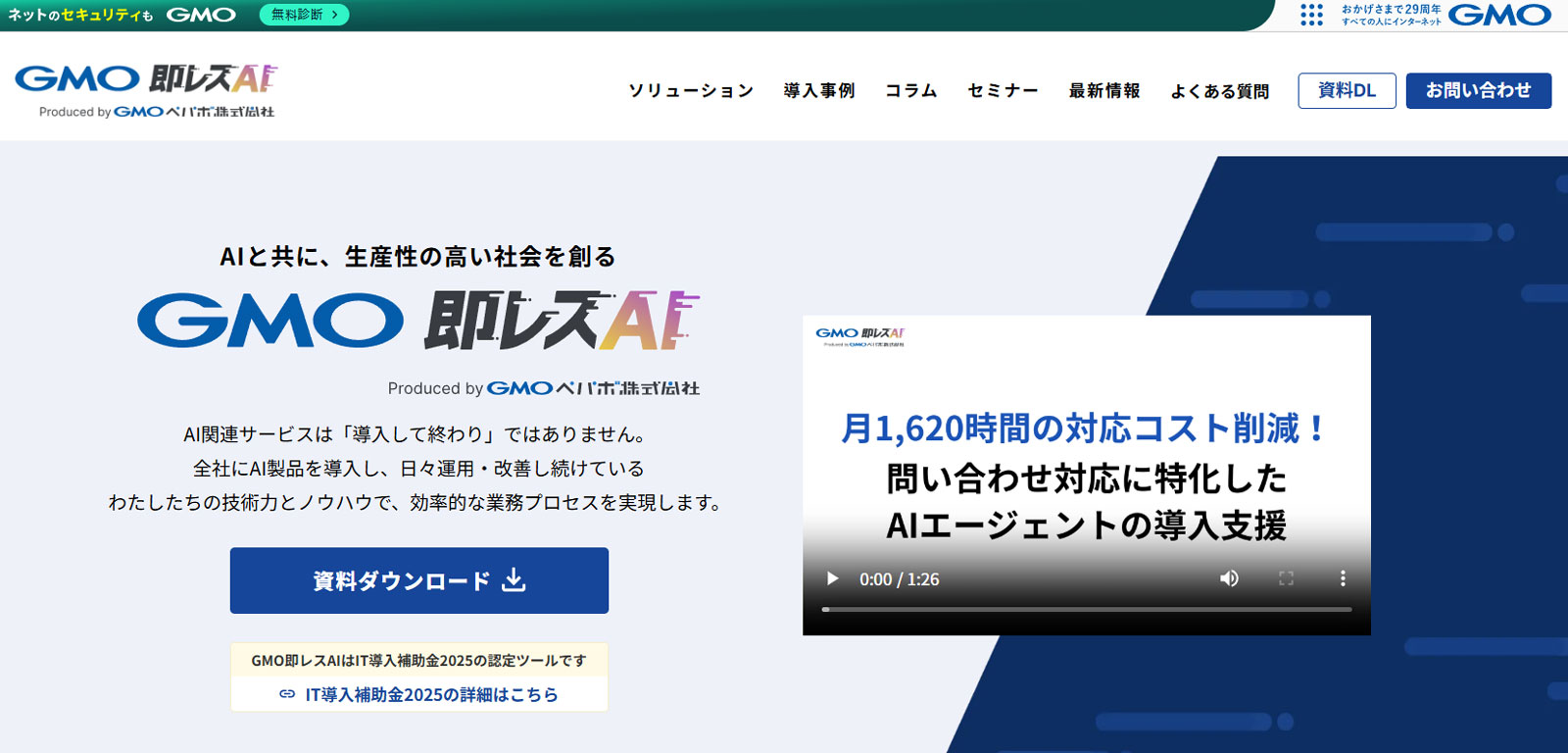Open the ソリューション menu

(x=691, y=90)
